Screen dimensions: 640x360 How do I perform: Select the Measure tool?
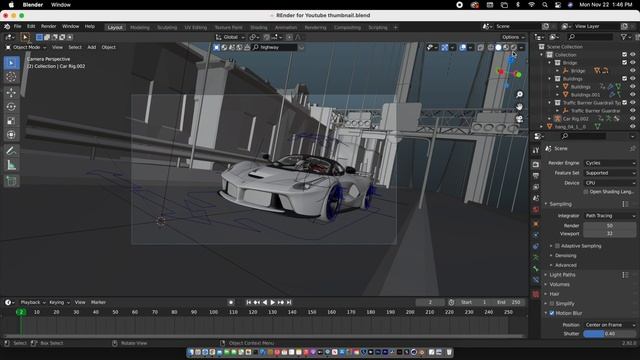pyautogui.click(x=11, y=165)
